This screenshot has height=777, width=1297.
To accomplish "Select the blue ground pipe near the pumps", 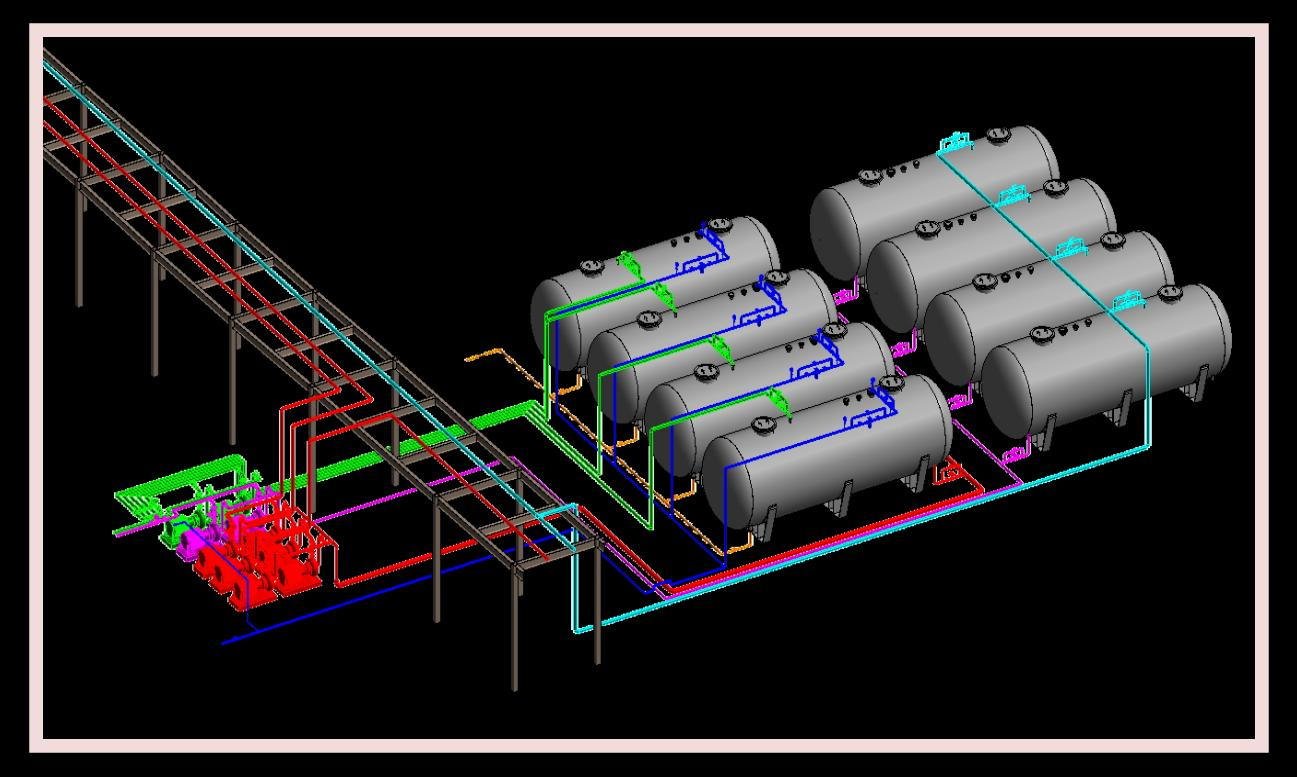I will [x=400, y=590].
